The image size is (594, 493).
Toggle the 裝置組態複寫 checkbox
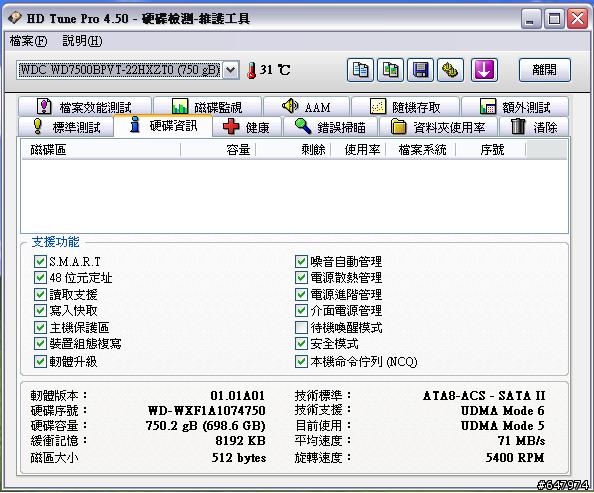40,343
